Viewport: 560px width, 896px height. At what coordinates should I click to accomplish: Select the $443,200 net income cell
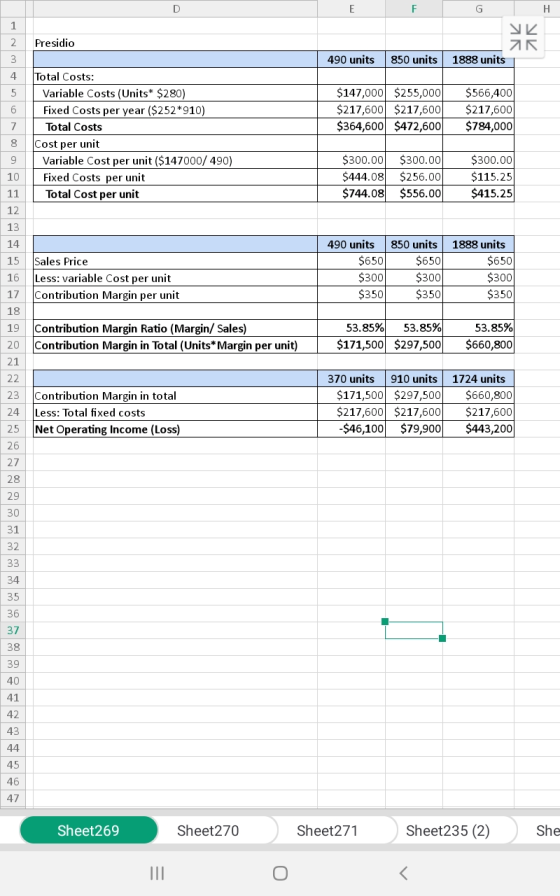(x=478, y=429)
